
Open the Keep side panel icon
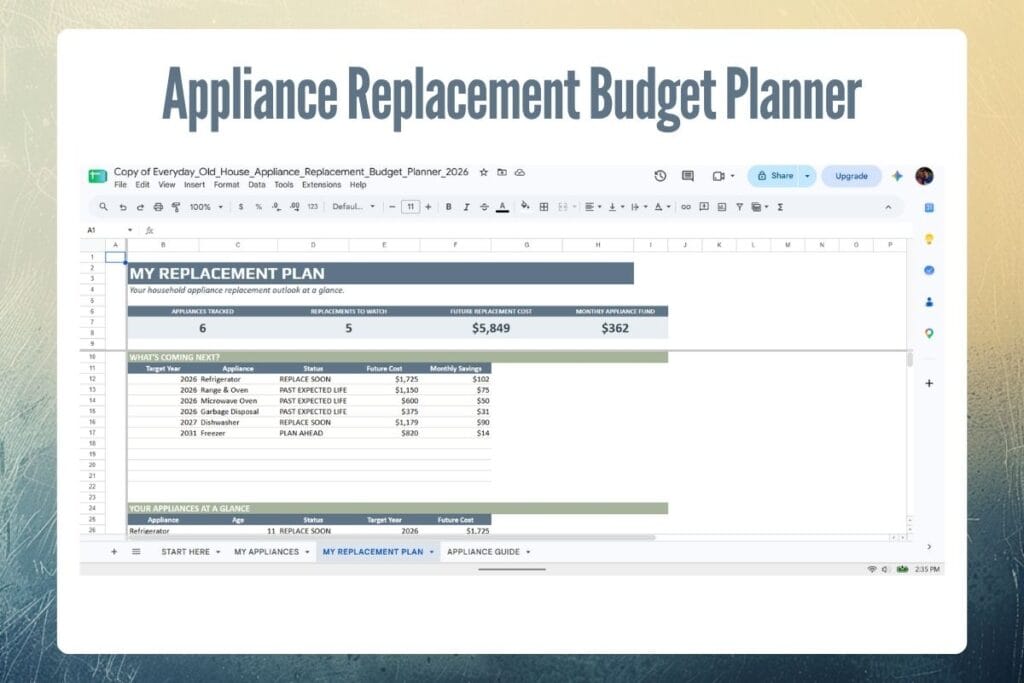929,239
